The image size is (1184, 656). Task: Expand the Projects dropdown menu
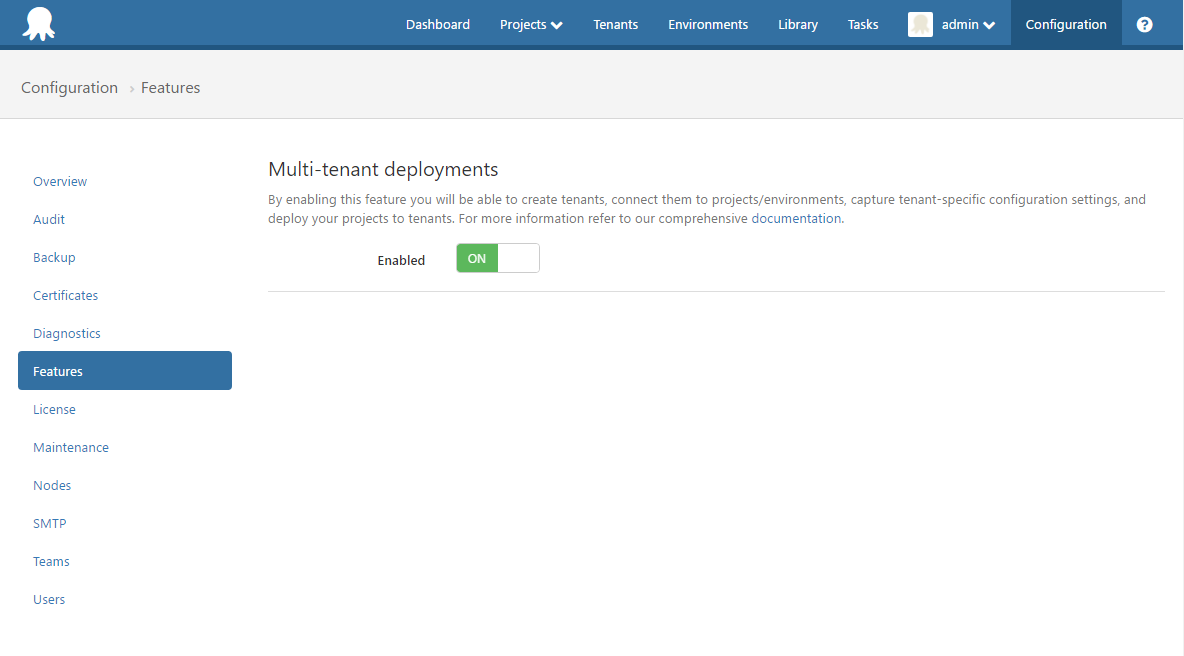(x=530, y=24)
